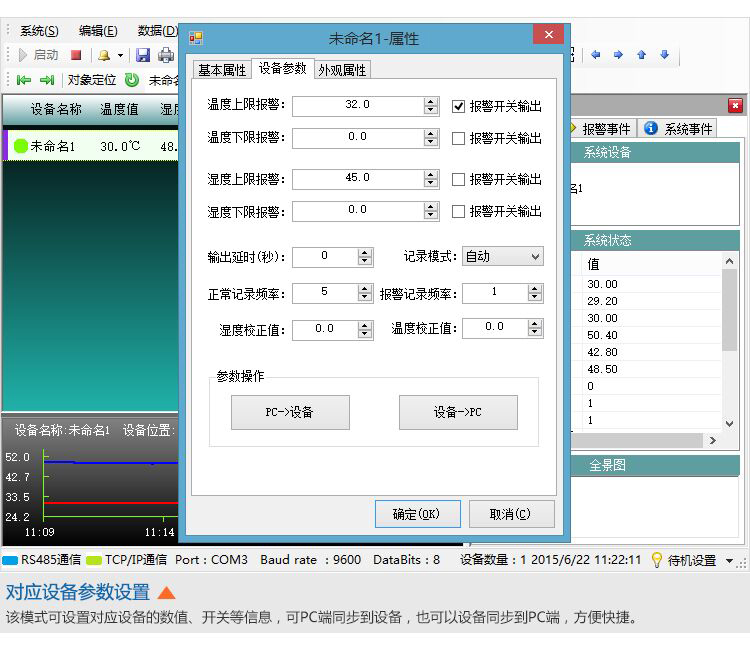This screenshot has height=651, width=750.
Task: Open the 待机设置 dropdown arrow
Action: point(729,561)
